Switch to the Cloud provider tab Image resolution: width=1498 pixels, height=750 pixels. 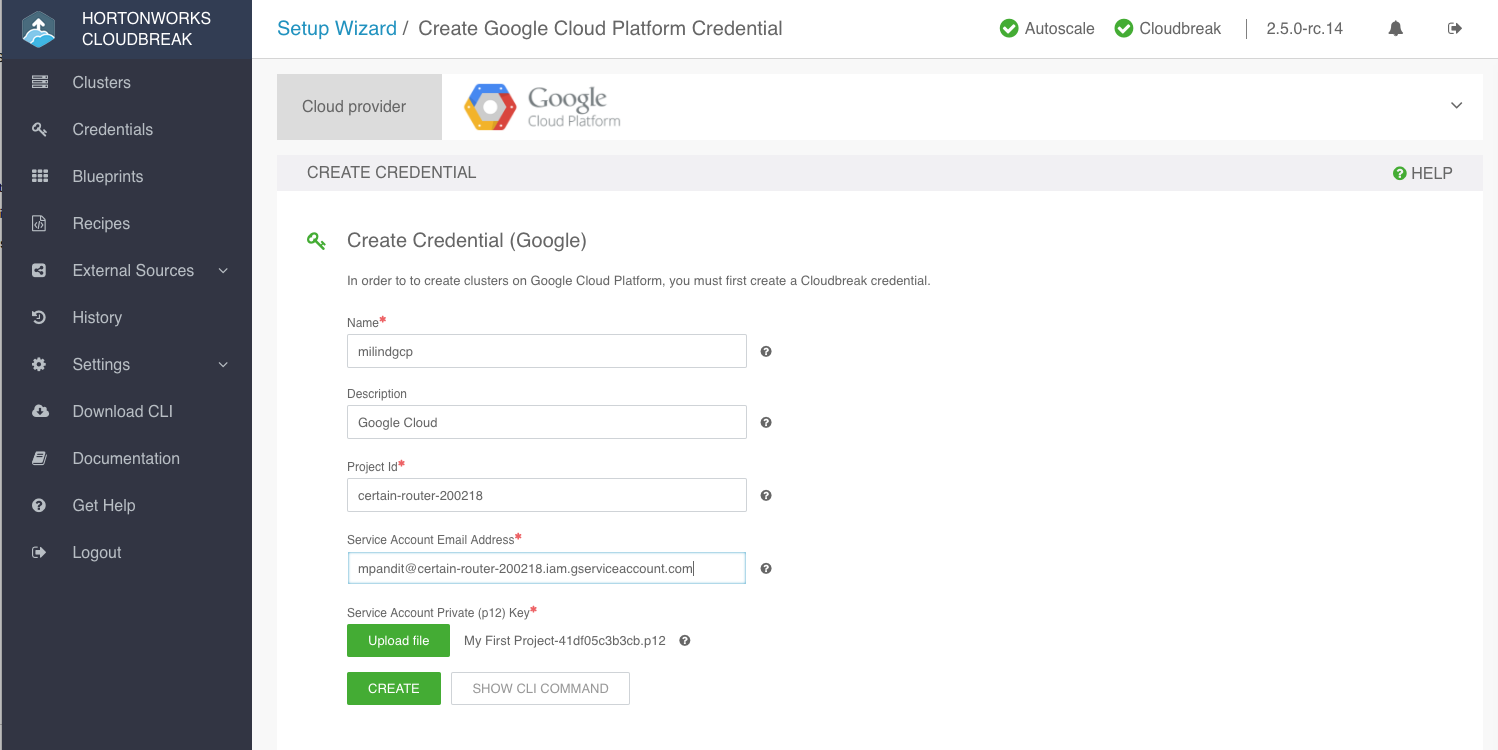pos(358,106)
